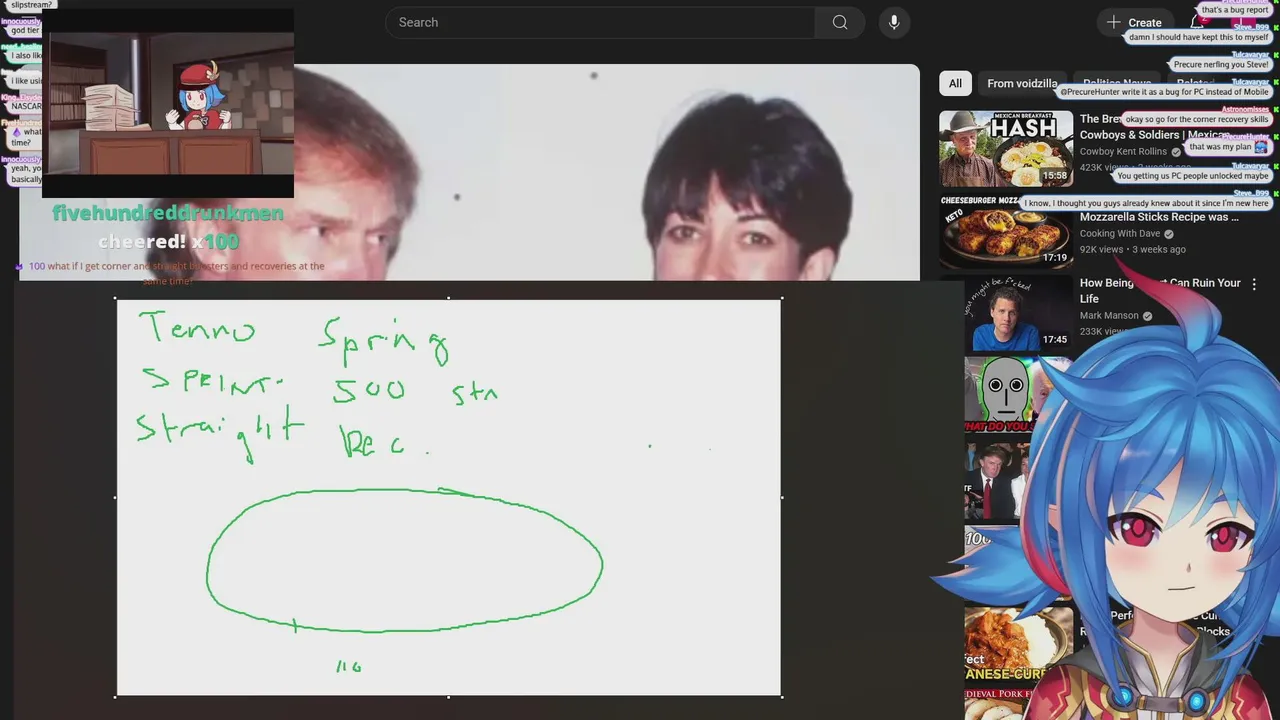Open the notifications bell

point(1197,22)
